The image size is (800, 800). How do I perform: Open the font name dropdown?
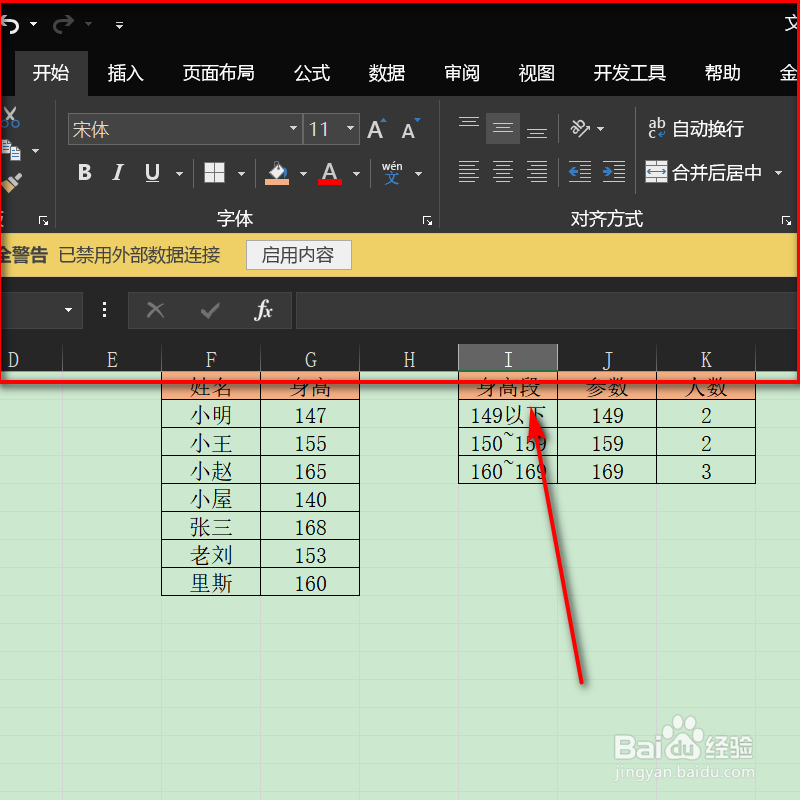pos(291,129)
